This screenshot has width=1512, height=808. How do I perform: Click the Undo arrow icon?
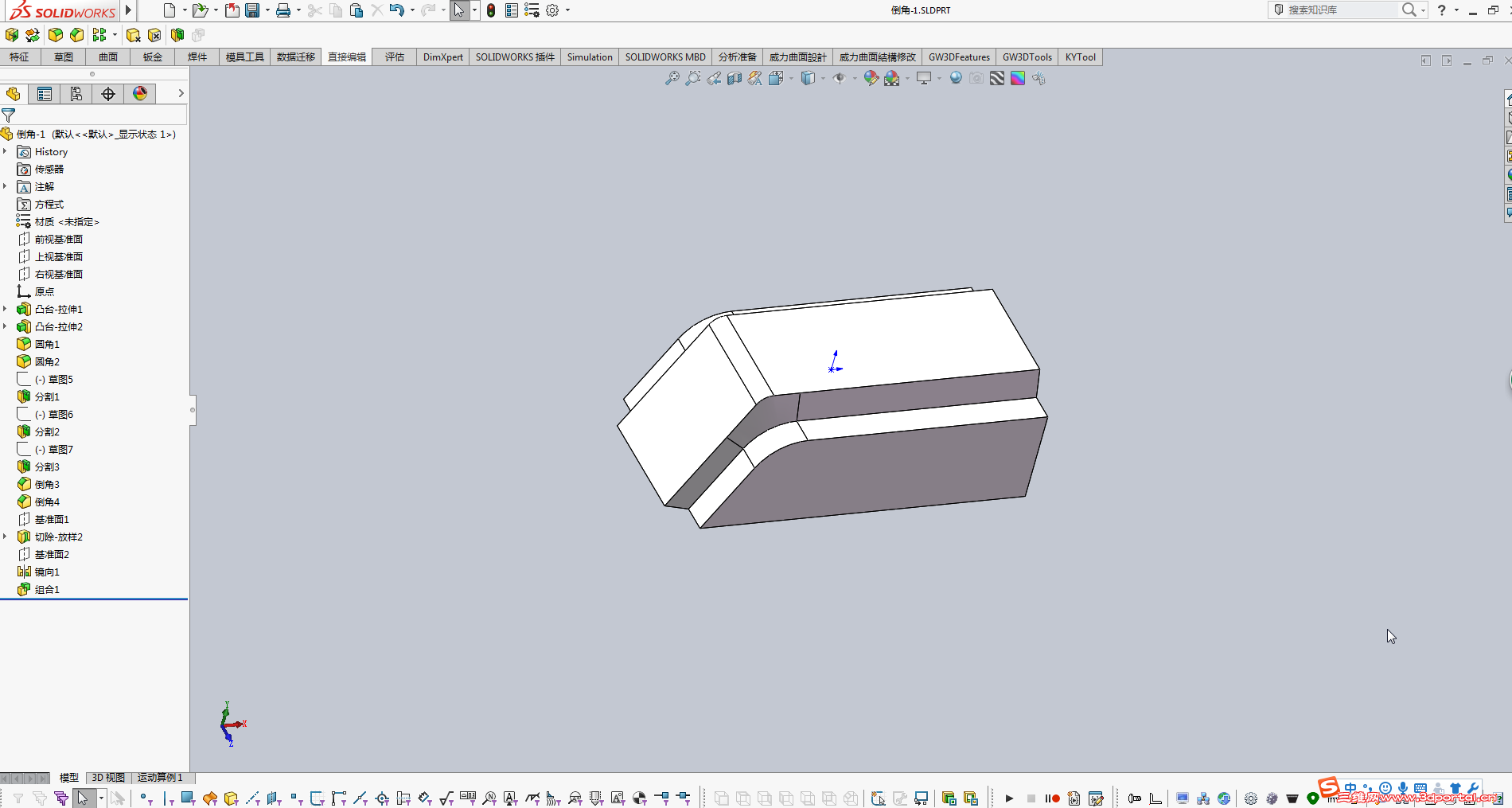click(x=396, y=10)
